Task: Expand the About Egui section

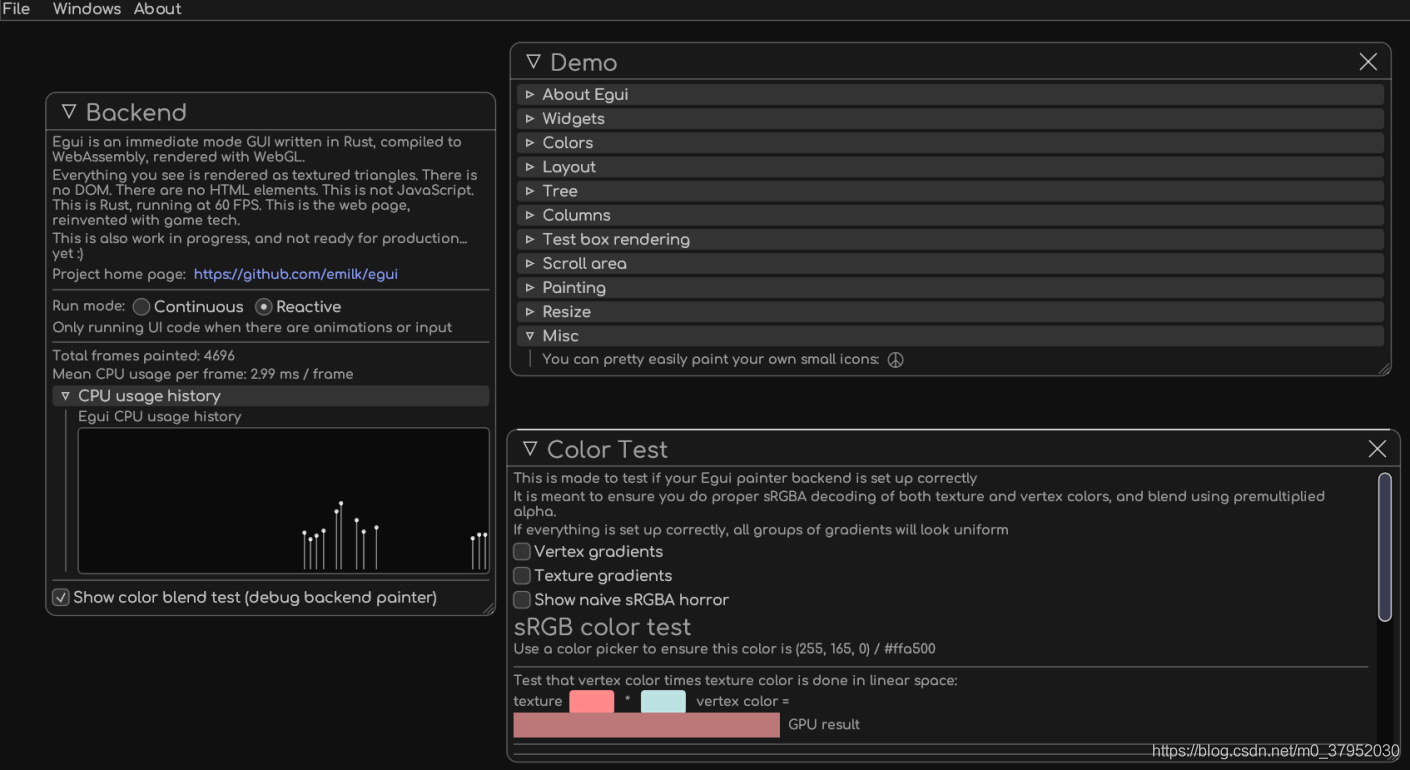Action: (950, 94)
